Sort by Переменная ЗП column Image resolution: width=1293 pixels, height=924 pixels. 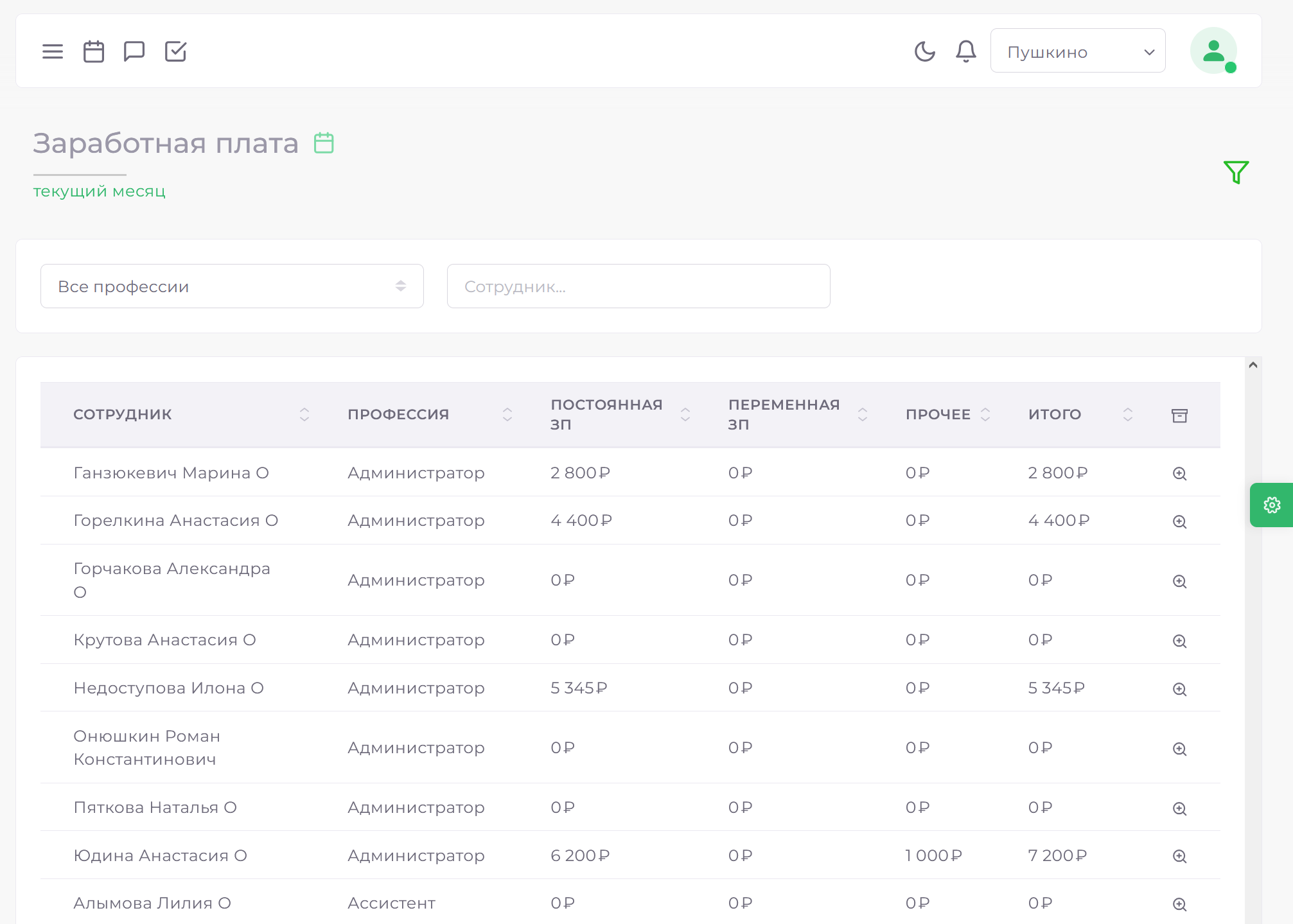pos(863,415)
